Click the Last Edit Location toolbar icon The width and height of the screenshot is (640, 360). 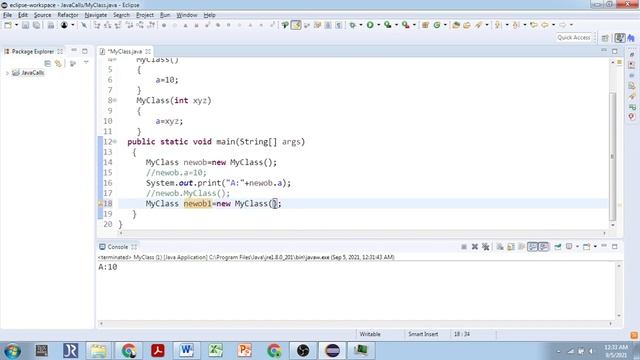pos(533,25)
